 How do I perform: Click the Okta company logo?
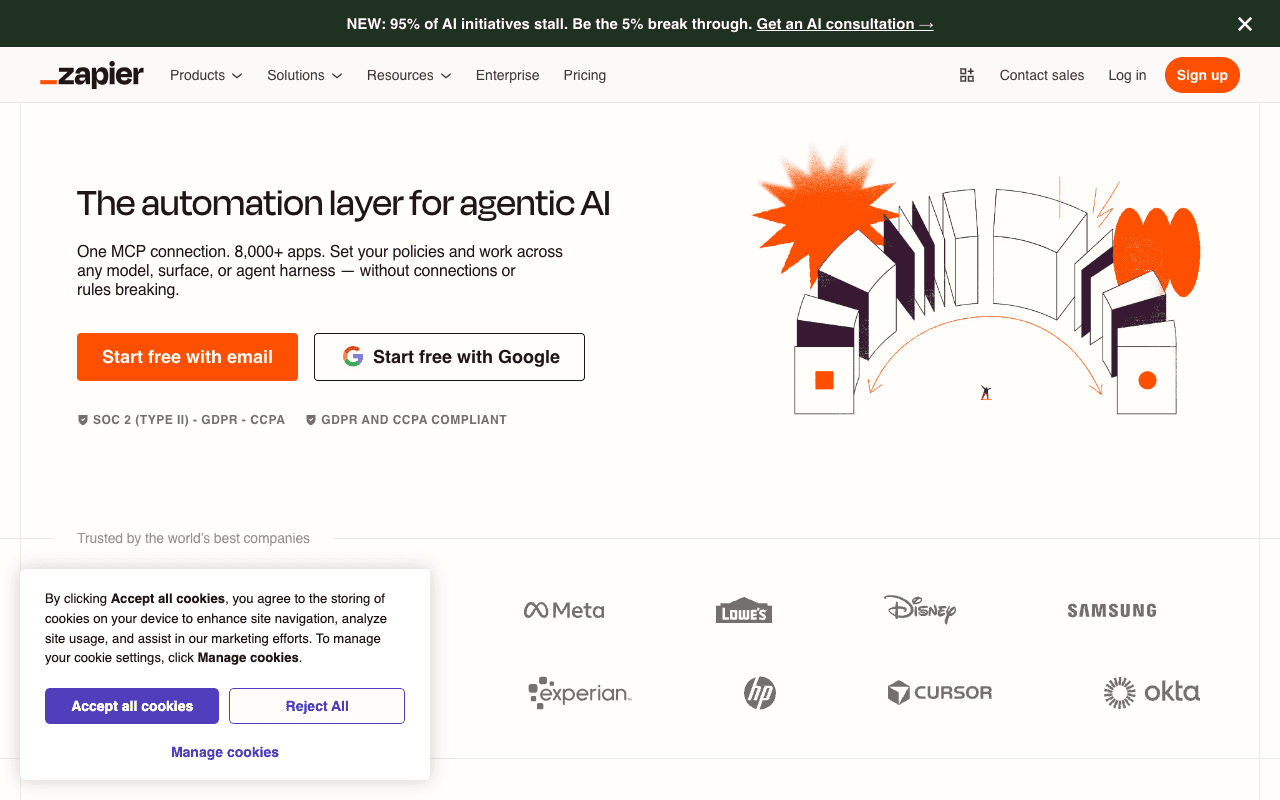coord(1152,692)
